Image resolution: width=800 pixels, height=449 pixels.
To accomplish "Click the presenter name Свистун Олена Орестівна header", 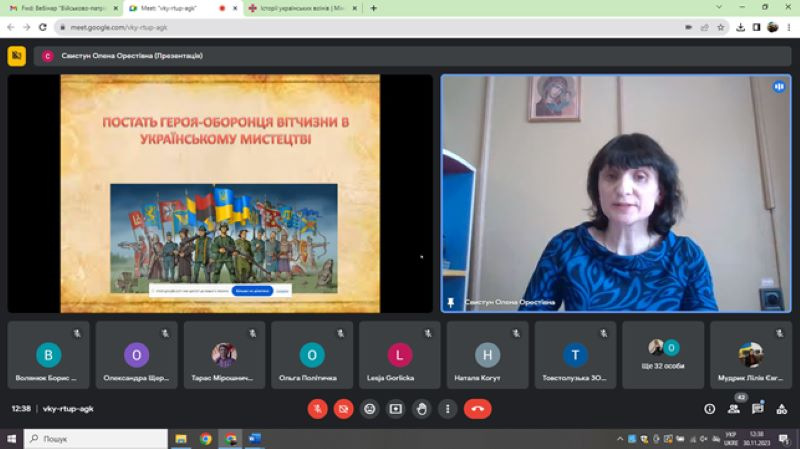I will click(x=132, y=56).
